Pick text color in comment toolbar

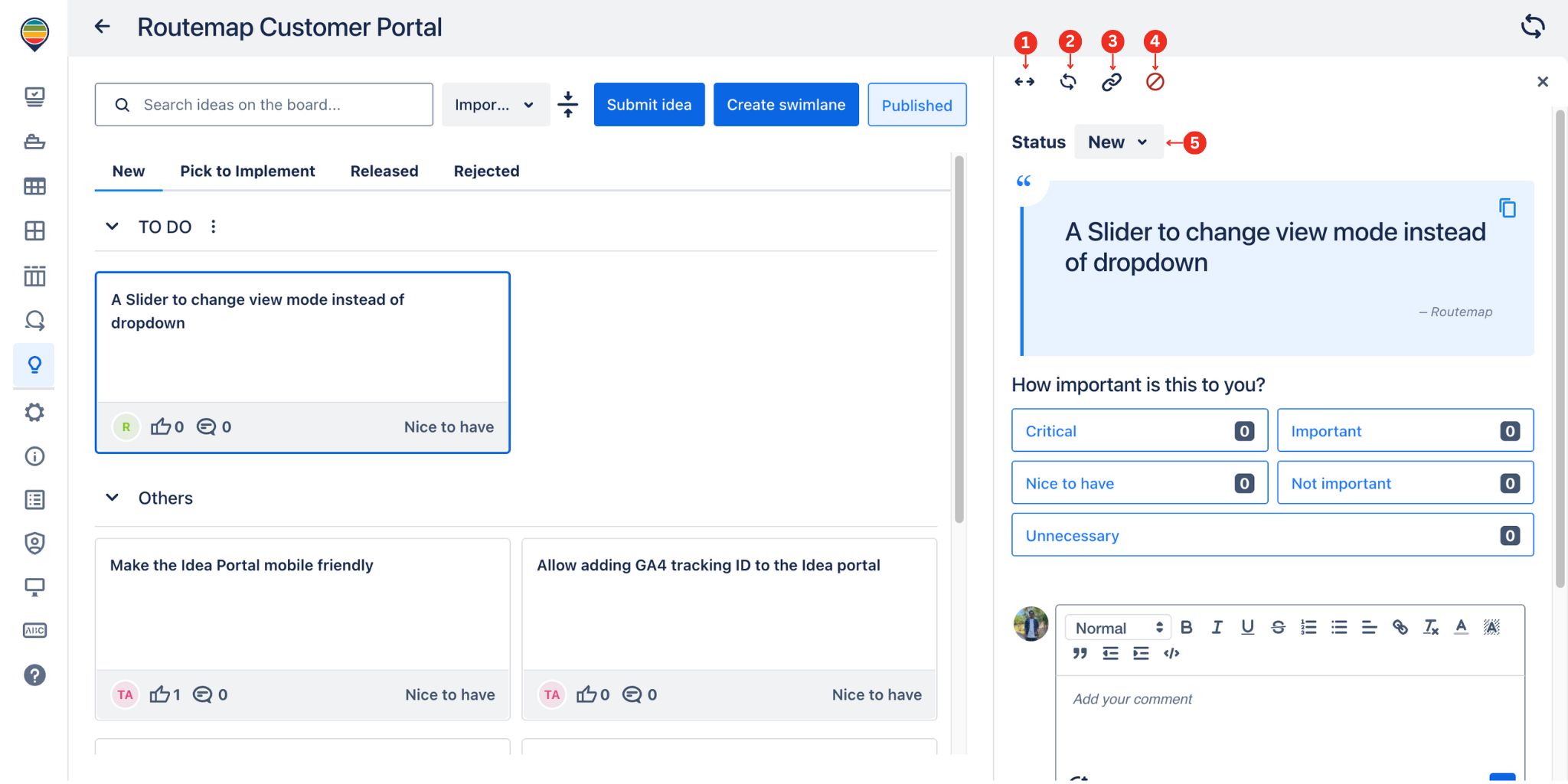pos(1461,628)
